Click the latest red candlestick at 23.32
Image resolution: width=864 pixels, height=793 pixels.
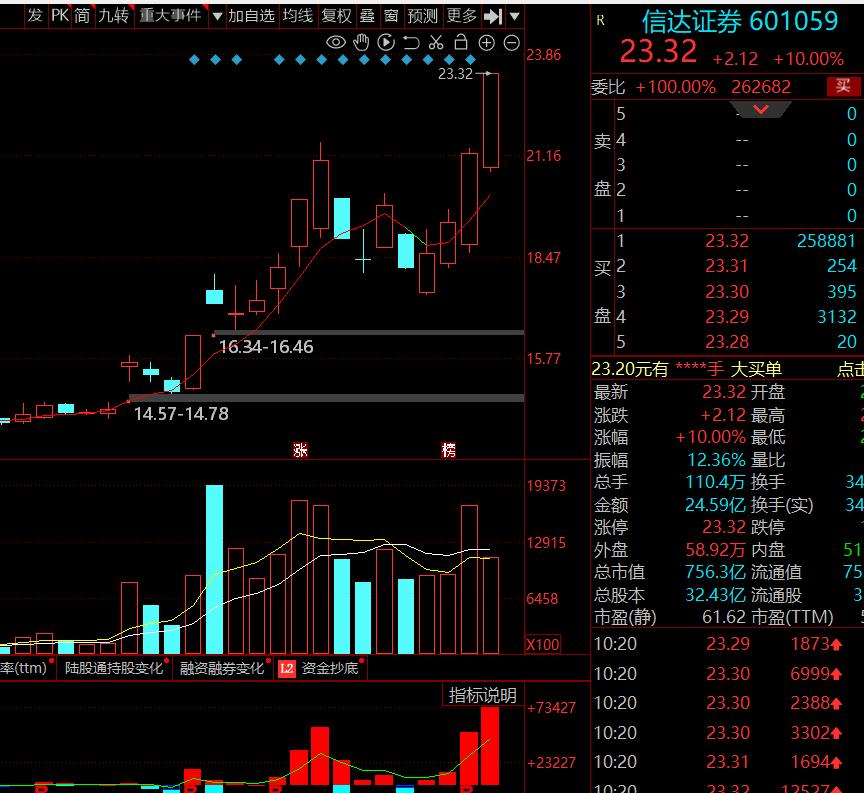[491, 120]
